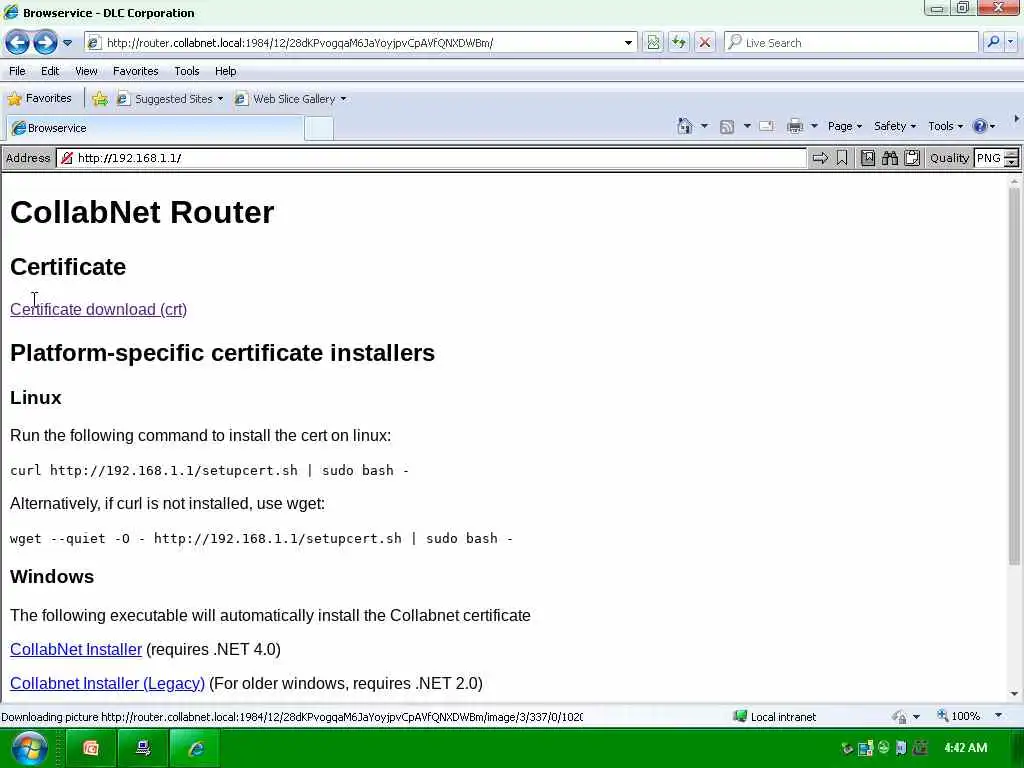Click the bookmarks page icon beside binoculars
Viewport: 1024px width, 768px height.
(867, 158)
